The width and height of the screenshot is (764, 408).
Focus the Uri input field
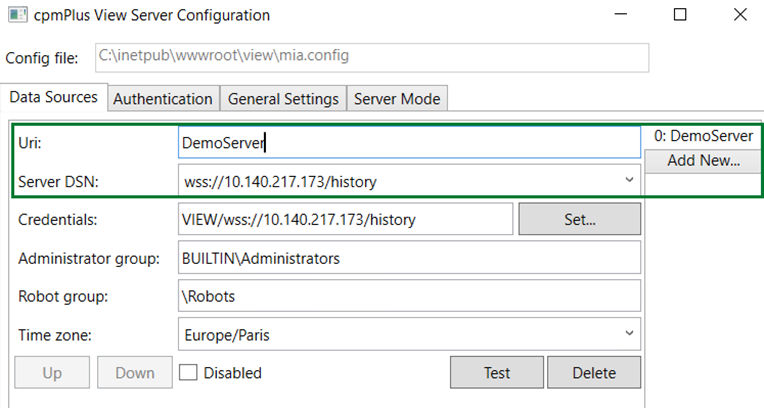(x=409, y=142)
